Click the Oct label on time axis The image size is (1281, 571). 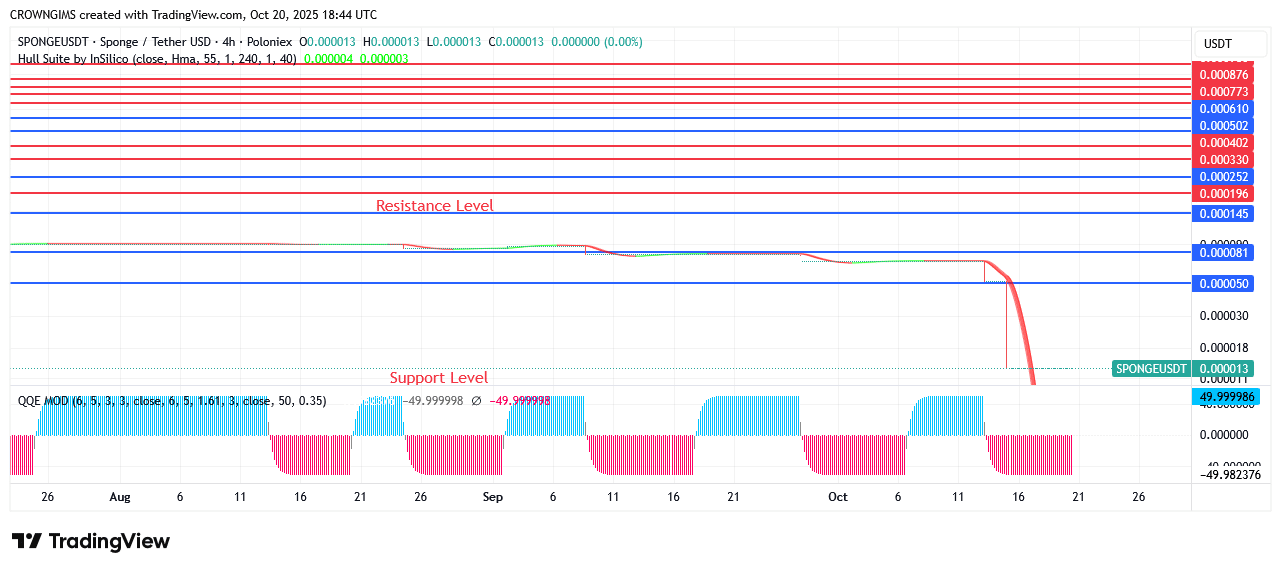pyautogui.click(x=837, y=497)
